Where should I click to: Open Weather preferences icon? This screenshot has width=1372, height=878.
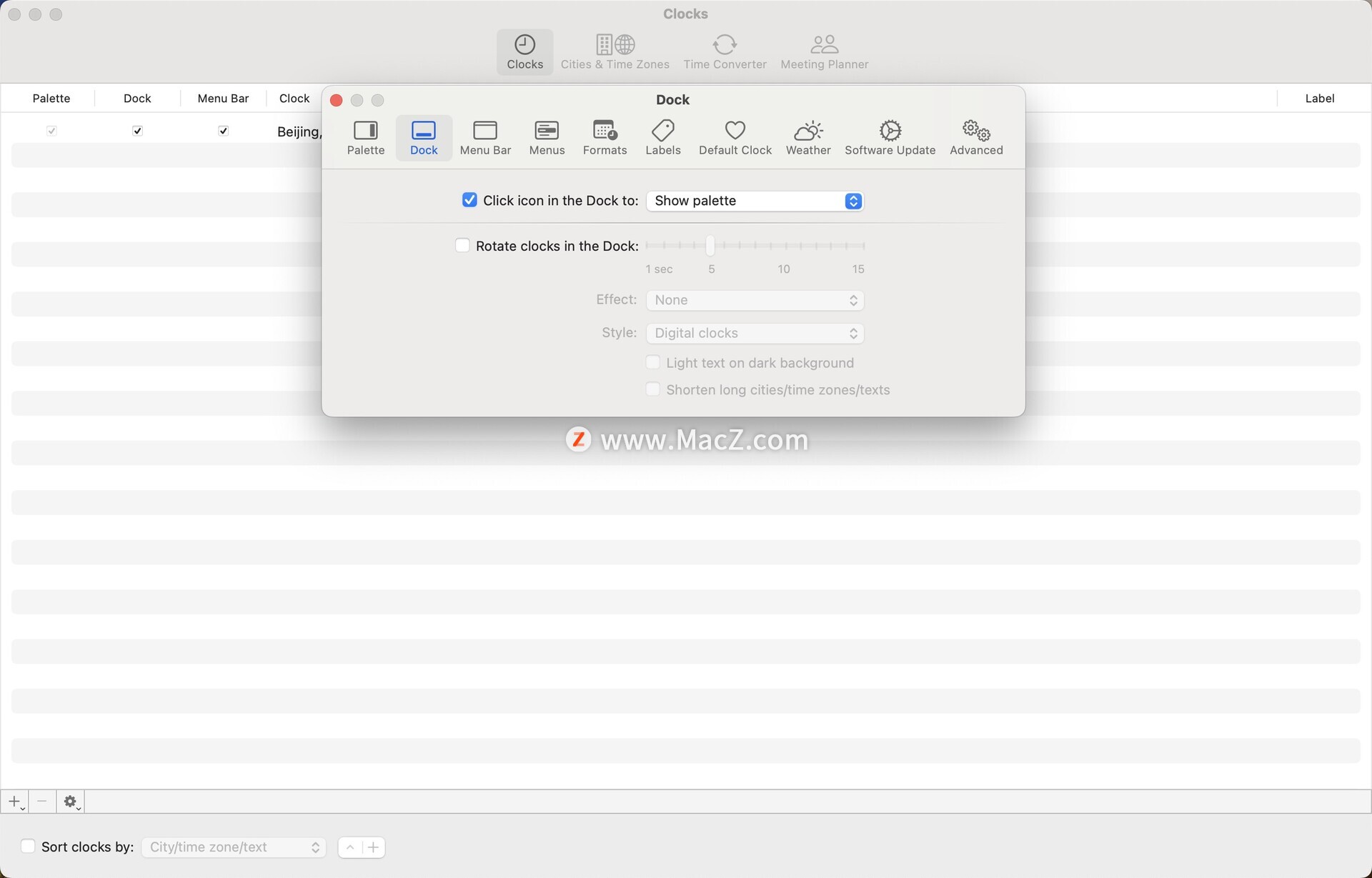tap(808, 137)
